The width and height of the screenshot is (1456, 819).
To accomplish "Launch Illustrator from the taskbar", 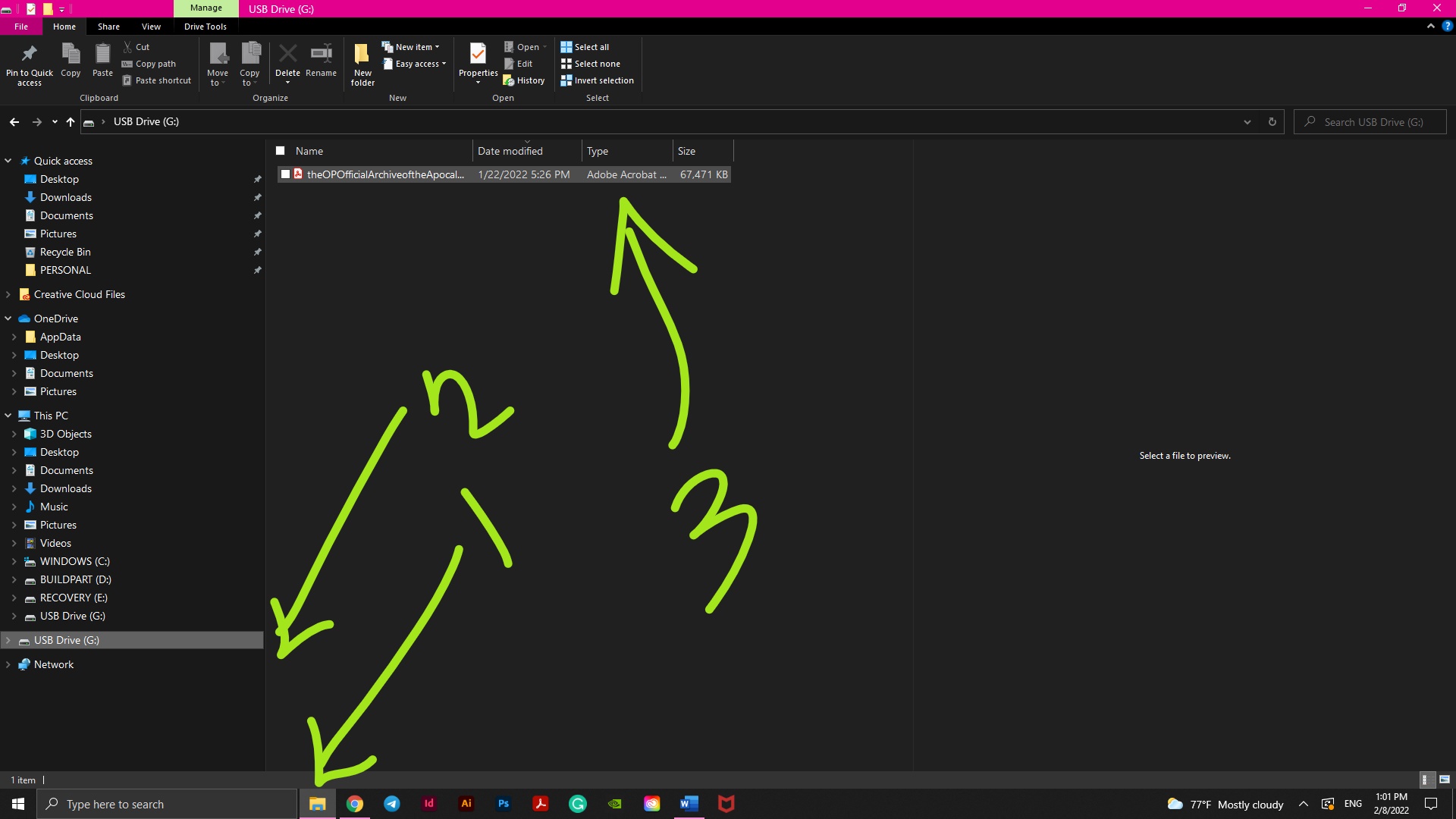I will pos(466,804).
